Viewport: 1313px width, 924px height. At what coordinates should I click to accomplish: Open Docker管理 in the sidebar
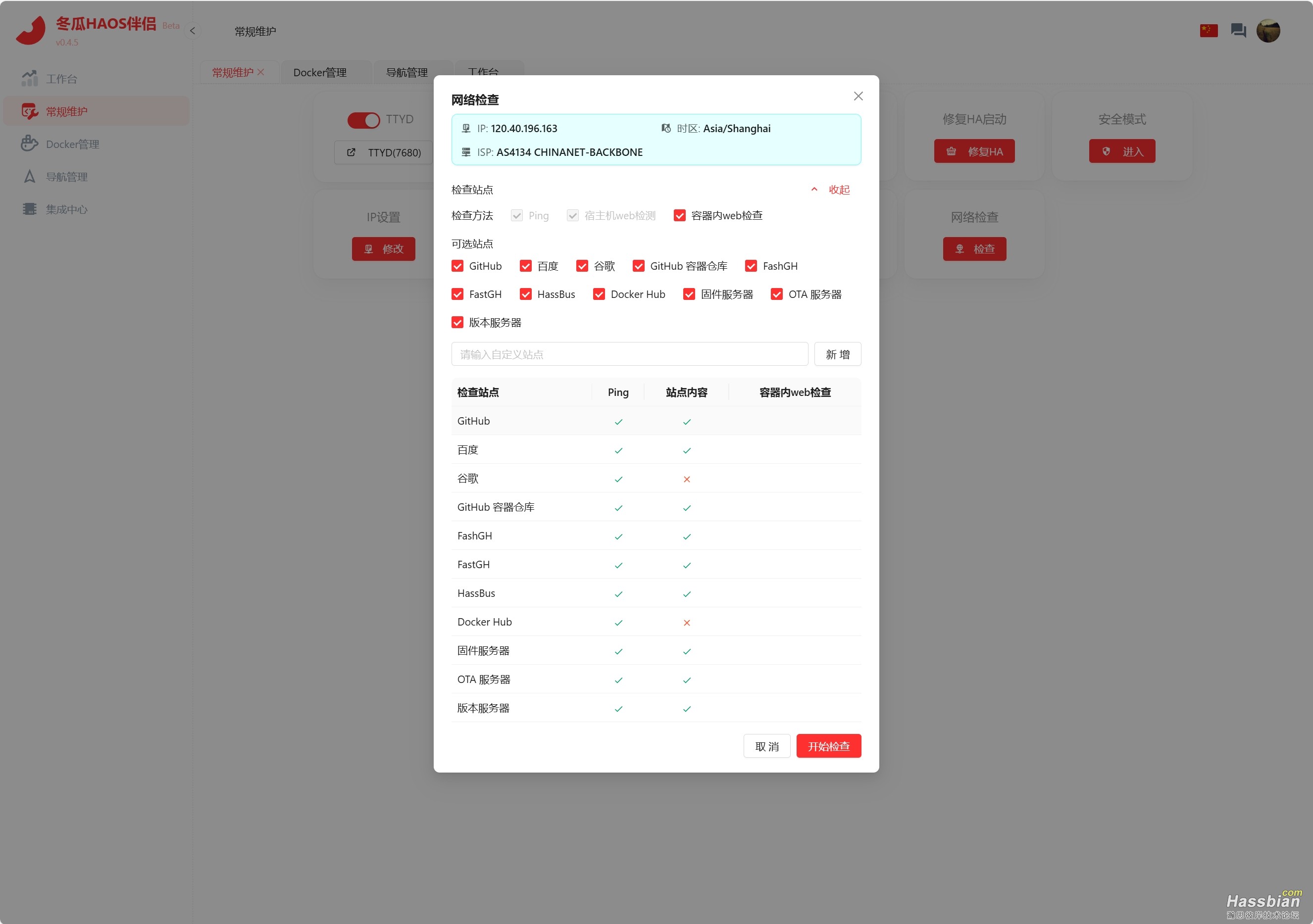pos(96,144)
